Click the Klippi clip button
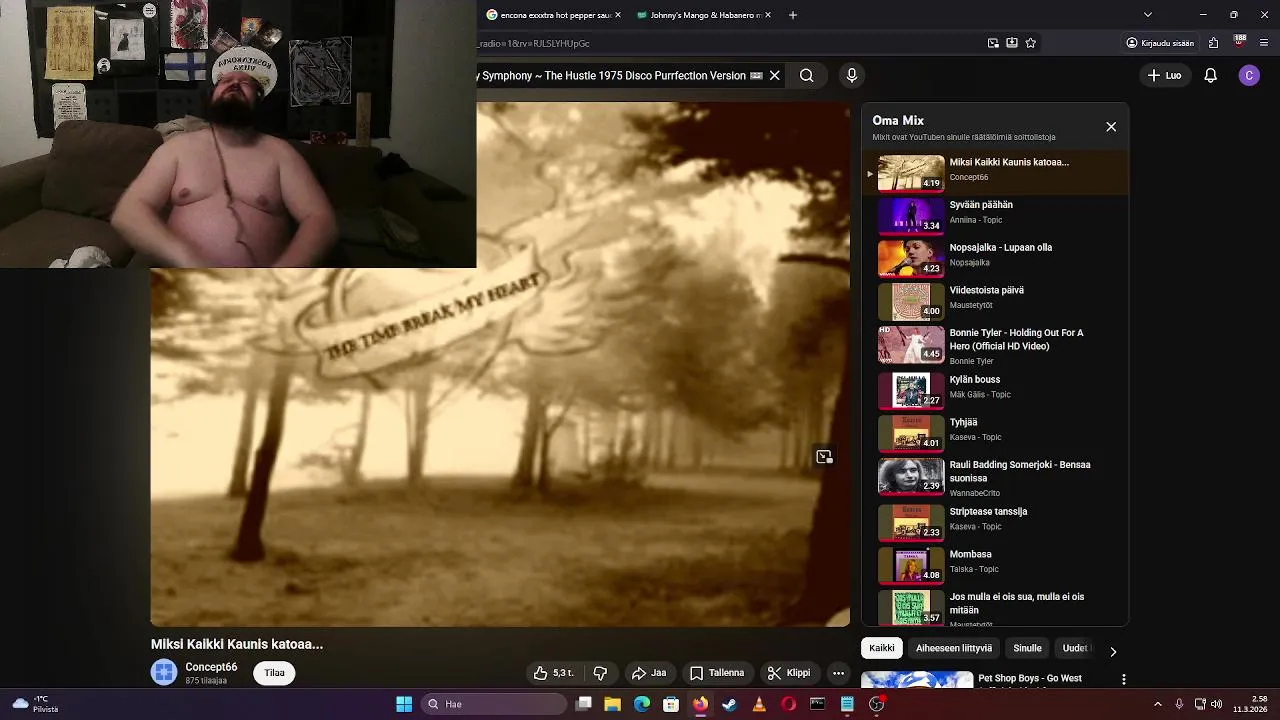 coord(789,673)
